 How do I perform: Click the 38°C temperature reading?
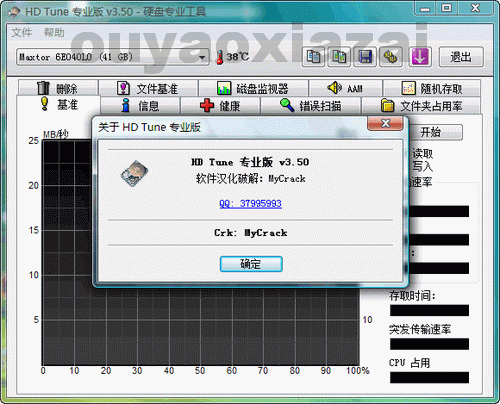tap(237, 57)
